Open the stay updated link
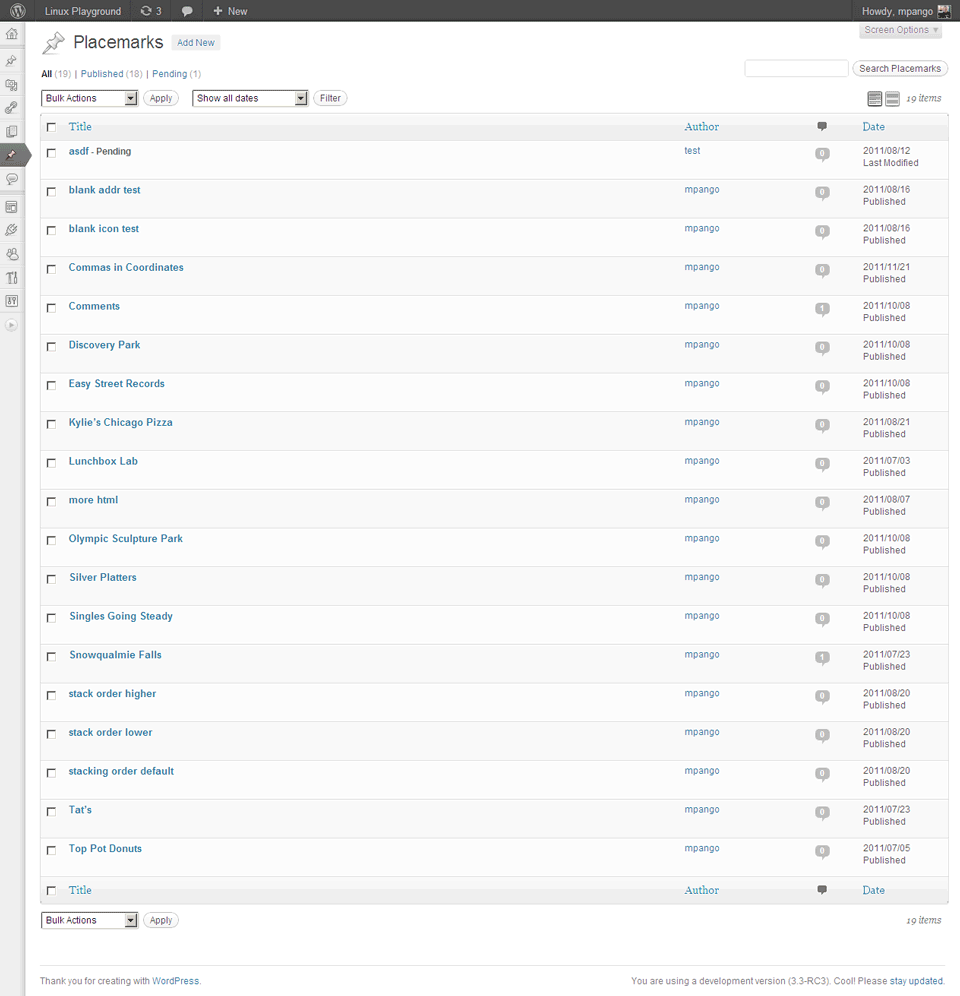Image resolution: width=960 pixels, height=996 pixels. (x=916, y=981)
